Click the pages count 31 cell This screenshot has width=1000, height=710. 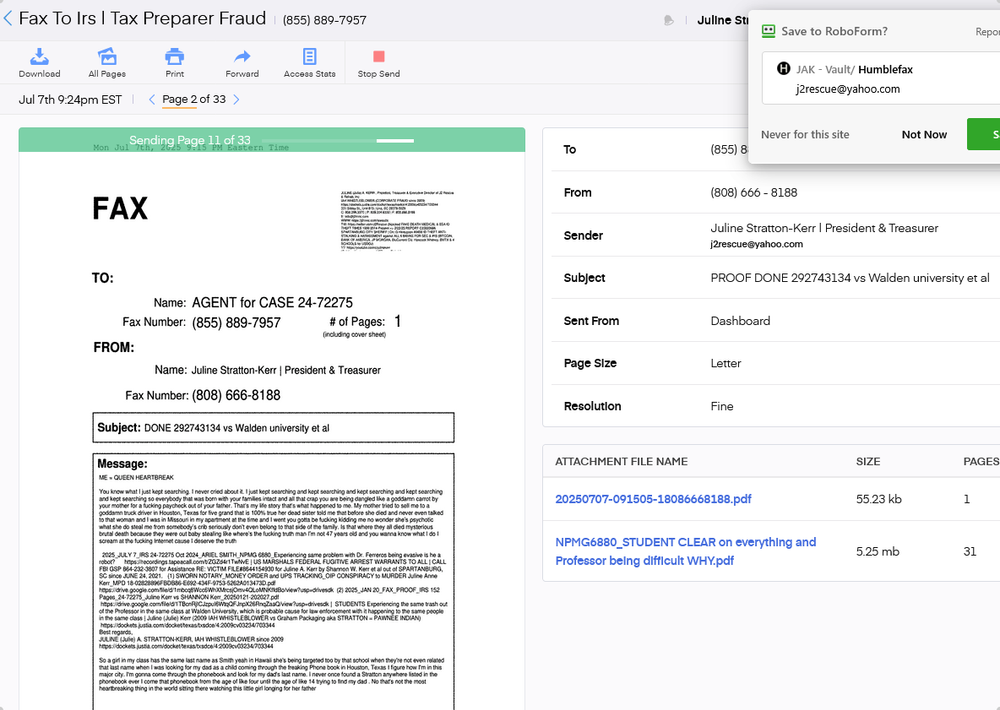[x=970, y=551]
